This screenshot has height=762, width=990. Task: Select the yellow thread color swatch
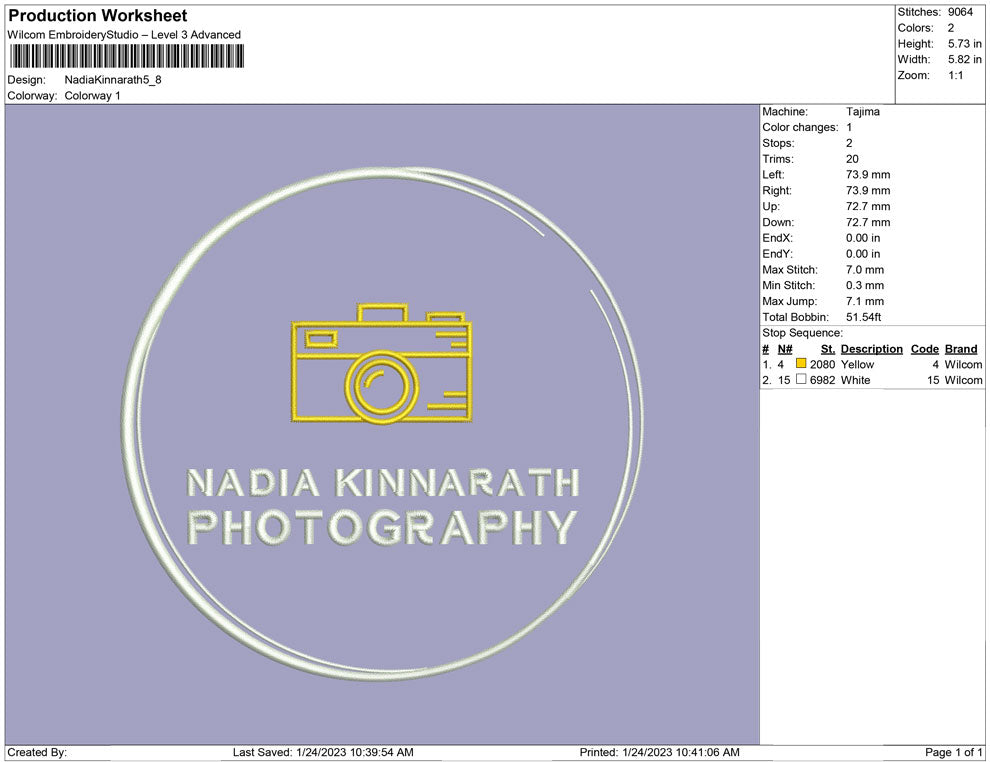coord(801,365)
